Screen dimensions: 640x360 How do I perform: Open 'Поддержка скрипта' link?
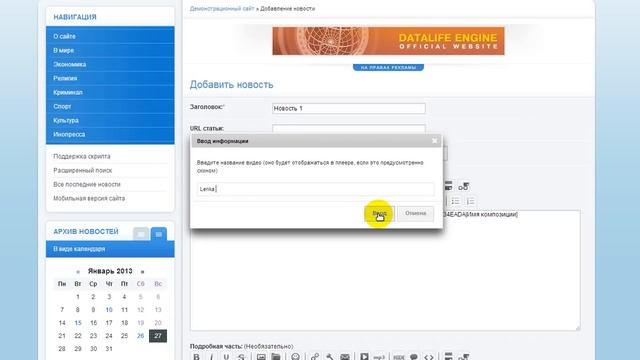click(82, 156)
